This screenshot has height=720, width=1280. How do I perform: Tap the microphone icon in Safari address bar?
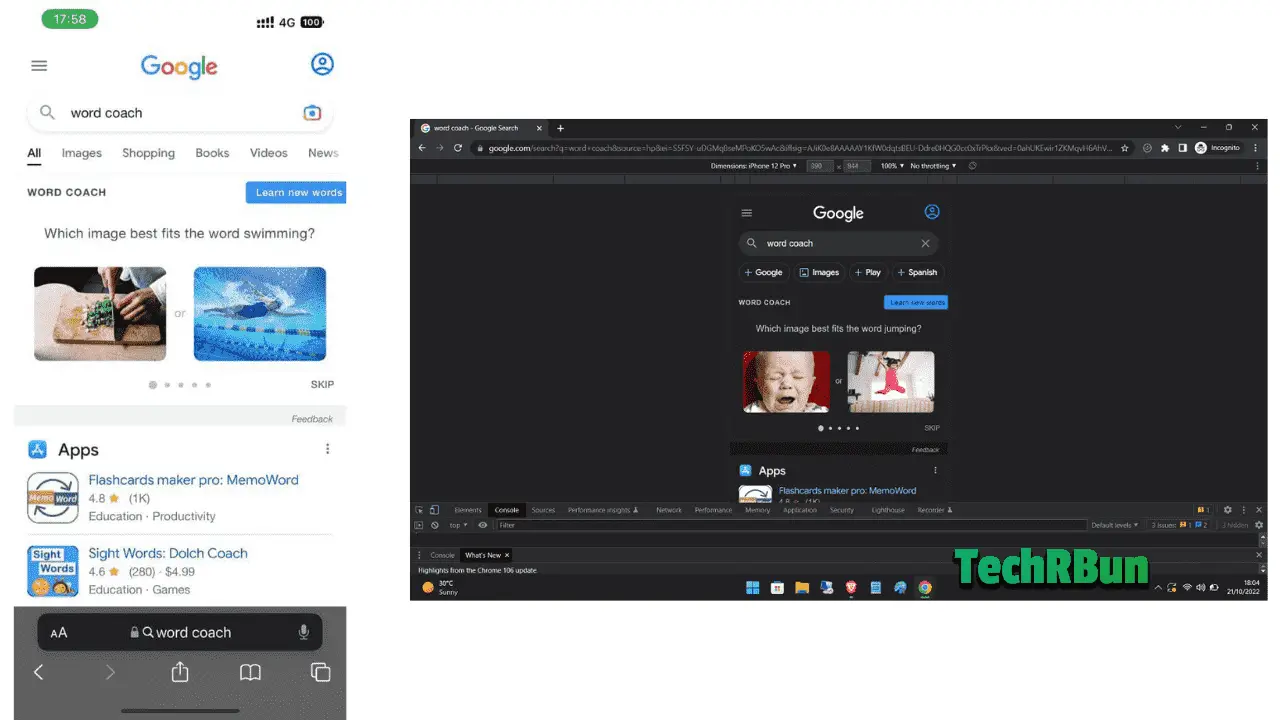coord(304,632)
